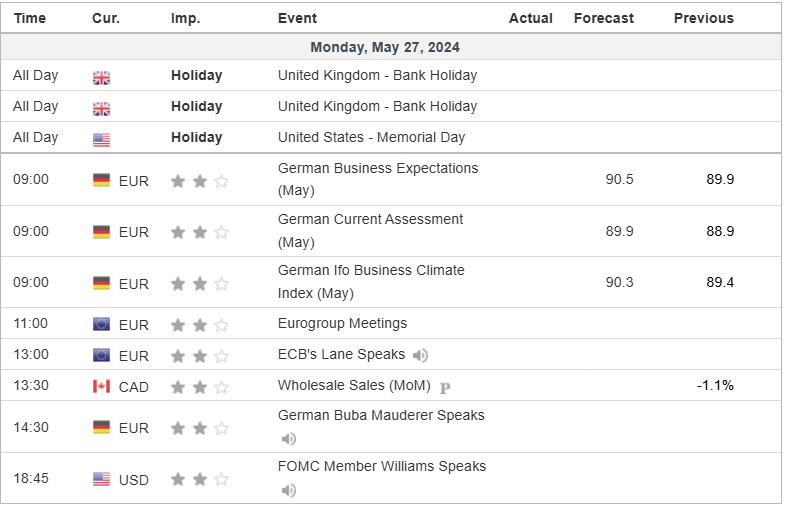This screenshot has height=511, width=793.
Task: Click the Forecast column header
Action: 603,18
